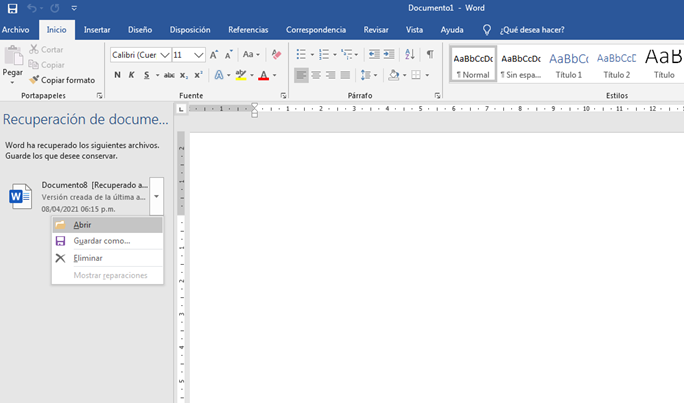The image size is (684, 403).
Task: Select align right paragraph button
Action: coord(331,75)
